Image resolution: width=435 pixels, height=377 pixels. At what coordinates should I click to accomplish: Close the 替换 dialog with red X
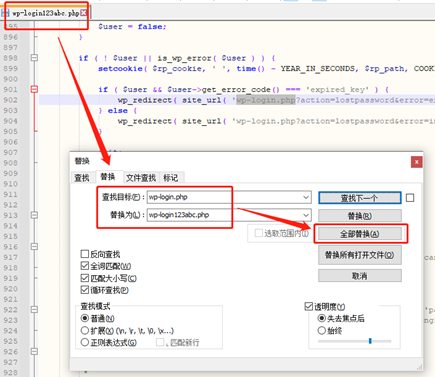[416, 162]
